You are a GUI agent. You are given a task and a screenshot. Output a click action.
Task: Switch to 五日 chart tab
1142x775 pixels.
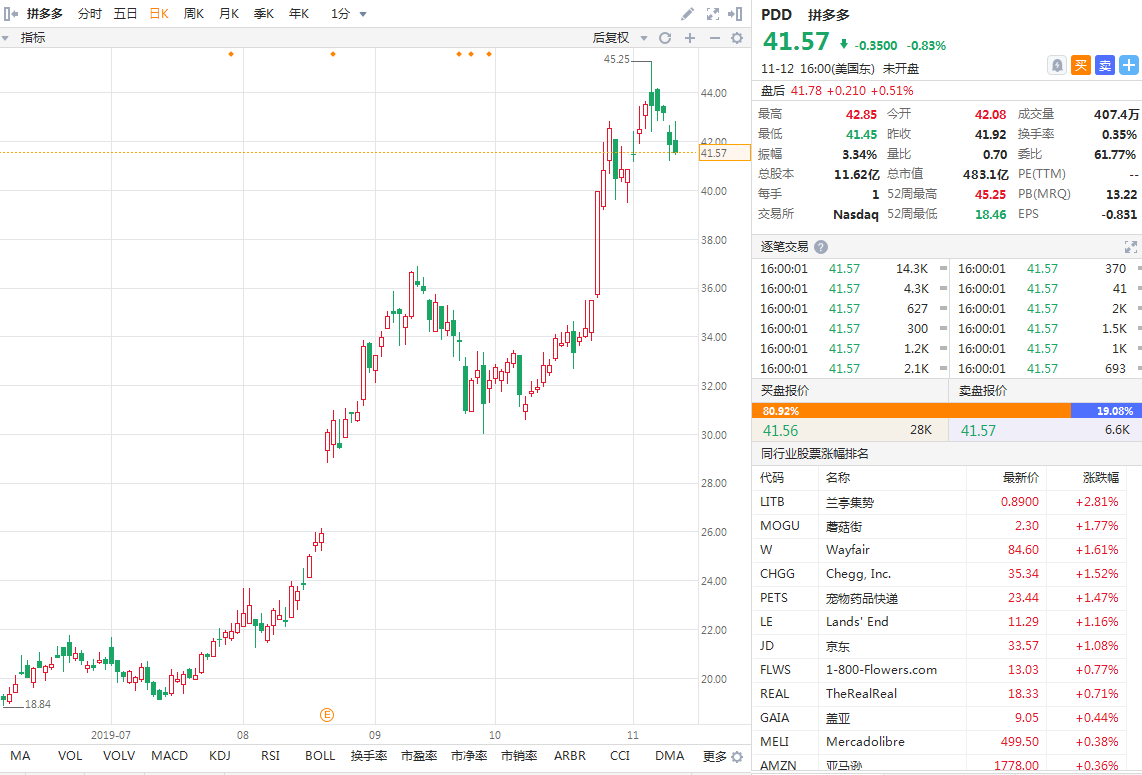pos(125,14)
